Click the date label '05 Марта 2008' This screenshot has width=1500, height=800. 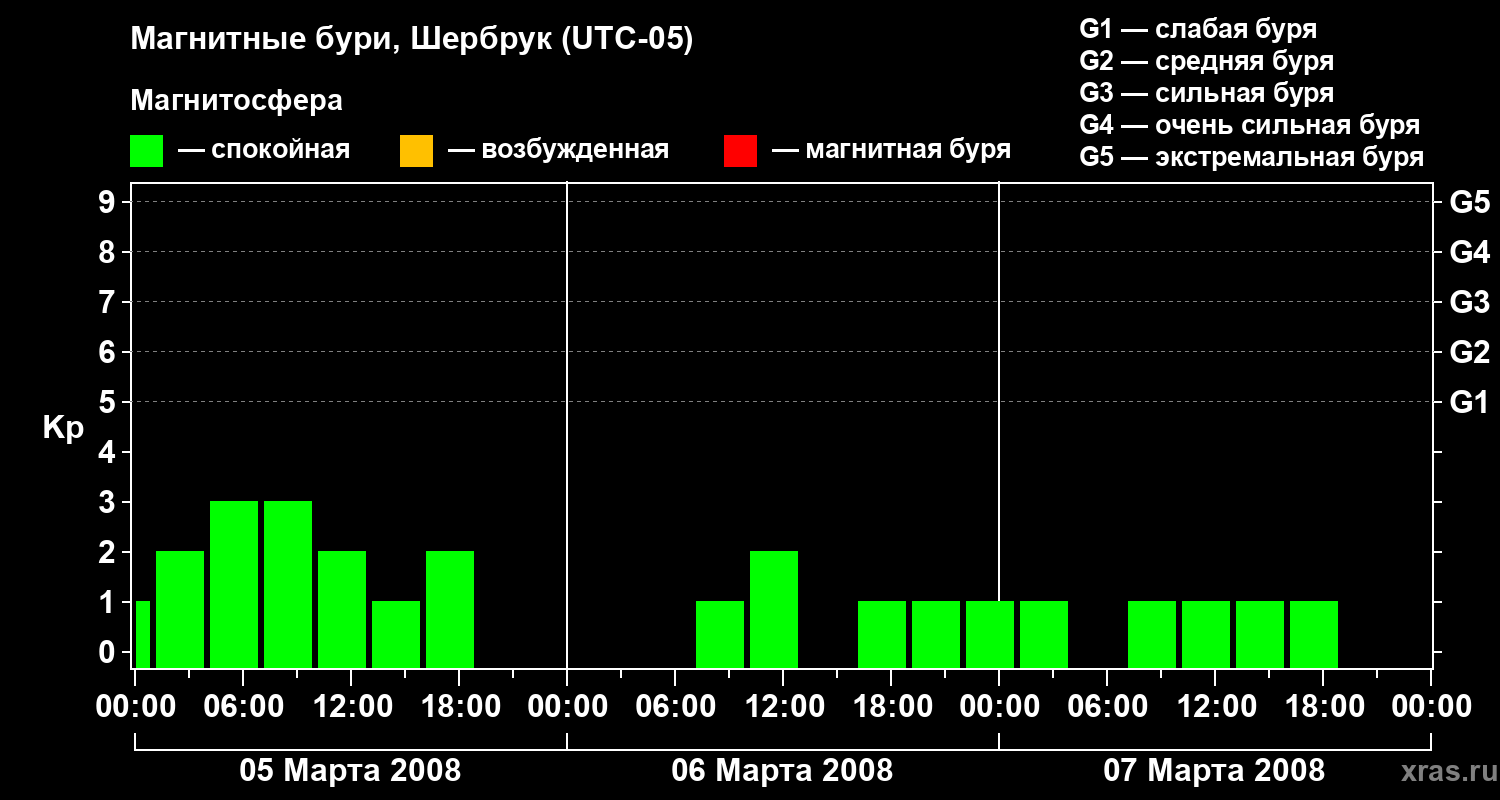pyautogui.click(x=350, y=770)
